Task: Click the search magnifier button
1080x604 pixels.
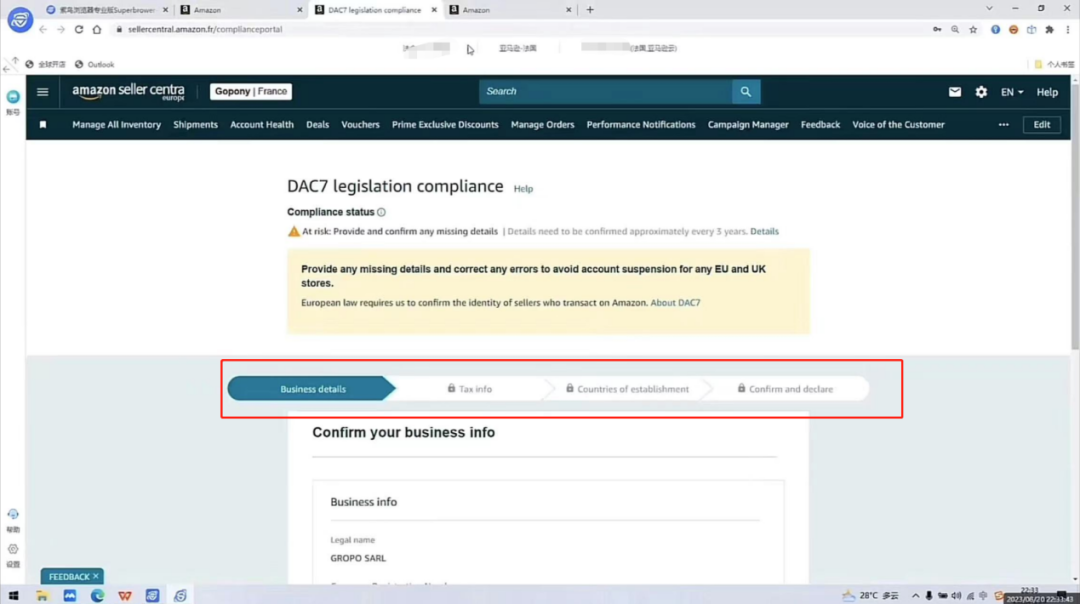Action: [746, 92]
